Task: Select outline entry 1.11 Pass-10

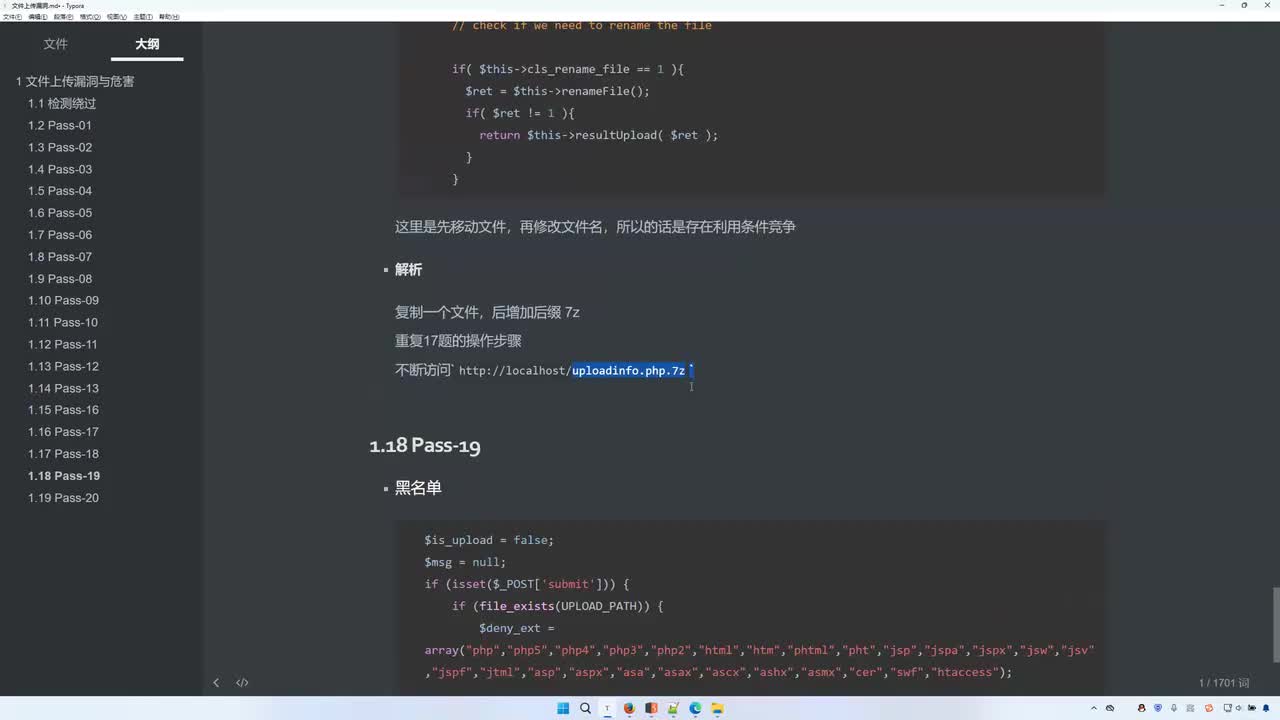Action: click(x=63, y=323)
